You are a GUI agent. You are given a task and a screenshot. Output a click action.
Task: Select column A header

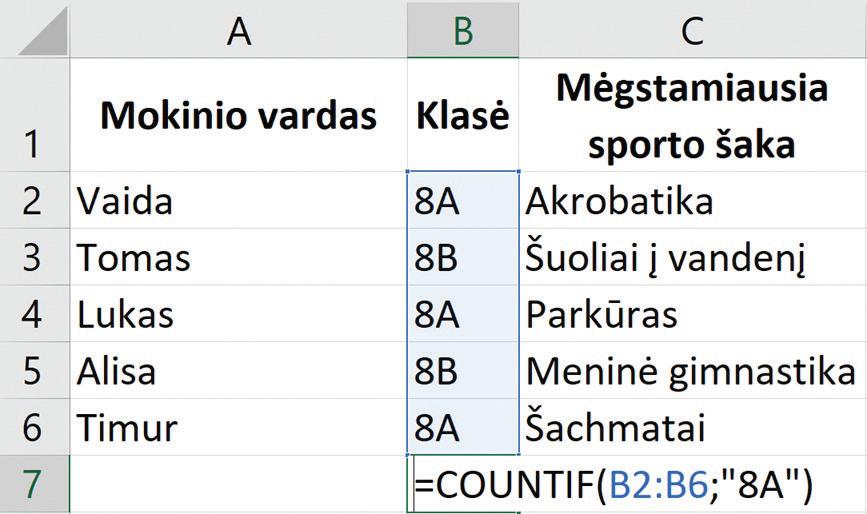coord(238,30)
